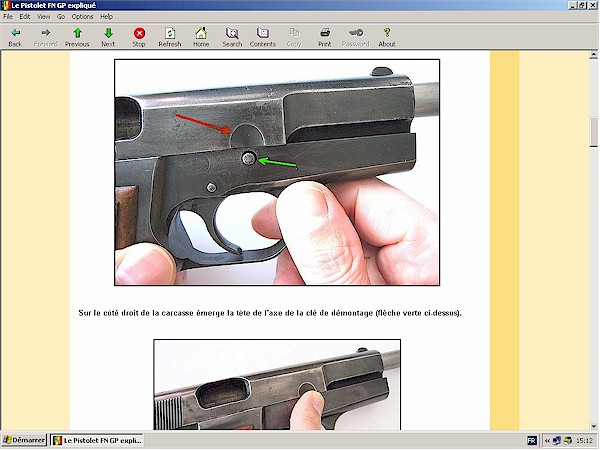Jump to the Next page

pos(108,37)
